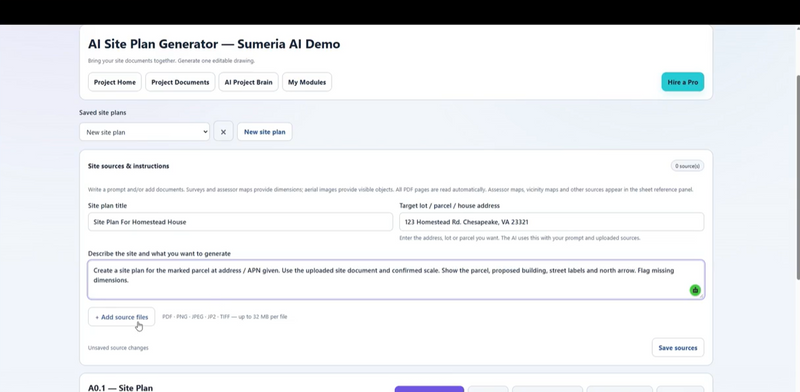800x392 pixels.
Task: Click the file formats hint 'PDF · PNG · JPEG'
Action: pos(224,317)
